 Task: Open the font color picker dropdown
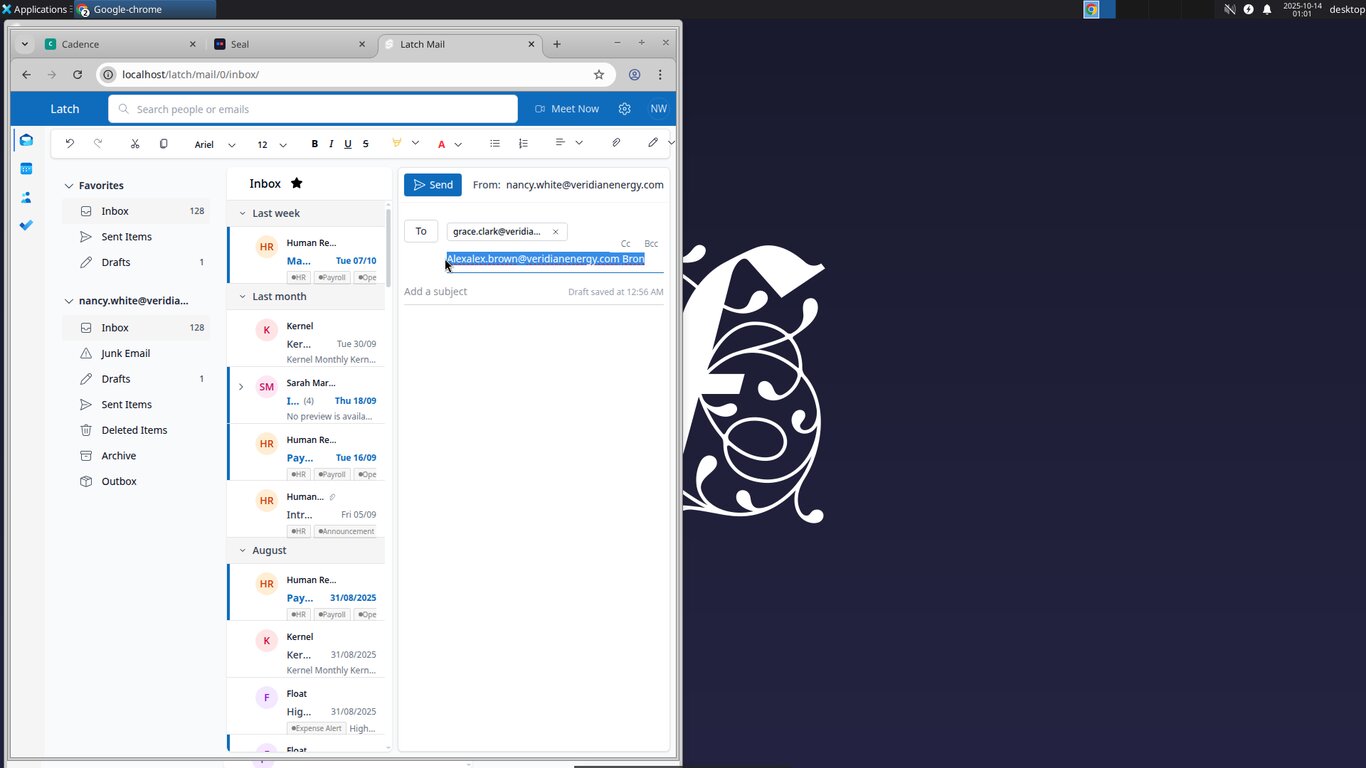(458, 144)
